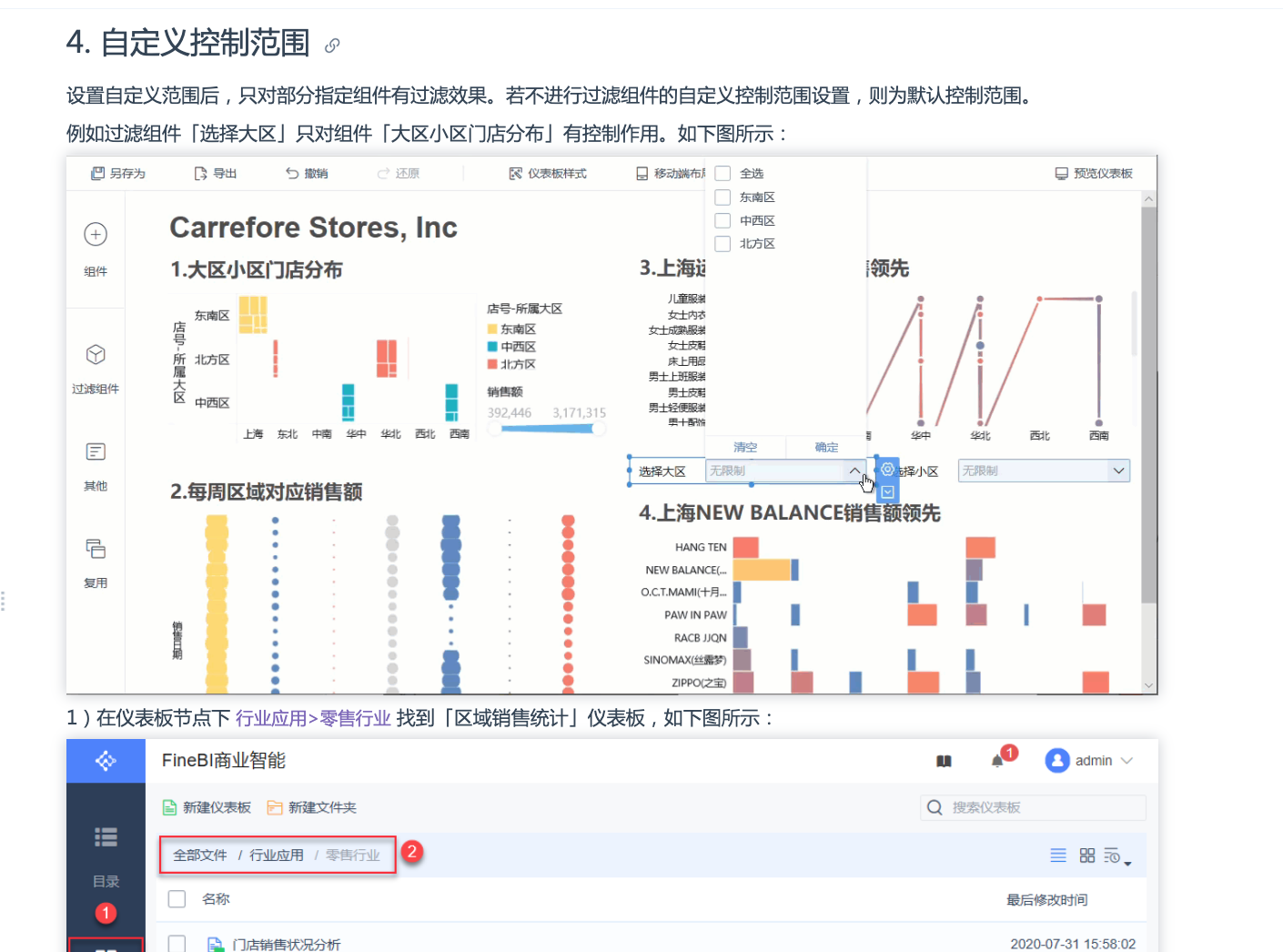Image resolution: width=1283 pixels, height=952 pixels.
Task: Check the 北方区 checkbox
Action: pos(722,243)
